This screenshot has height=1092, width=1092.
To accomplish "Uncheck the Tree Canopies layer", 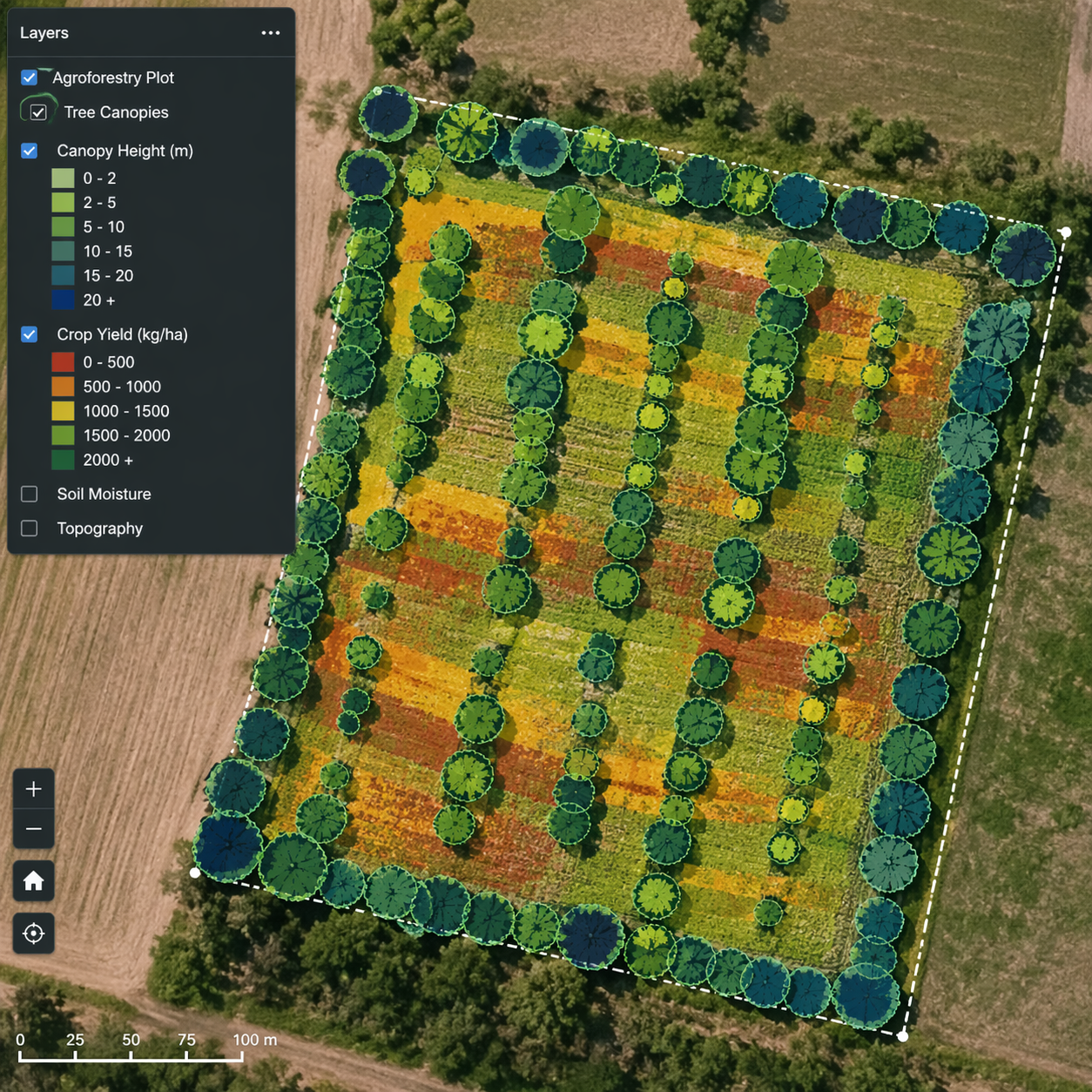I will 38,112.
